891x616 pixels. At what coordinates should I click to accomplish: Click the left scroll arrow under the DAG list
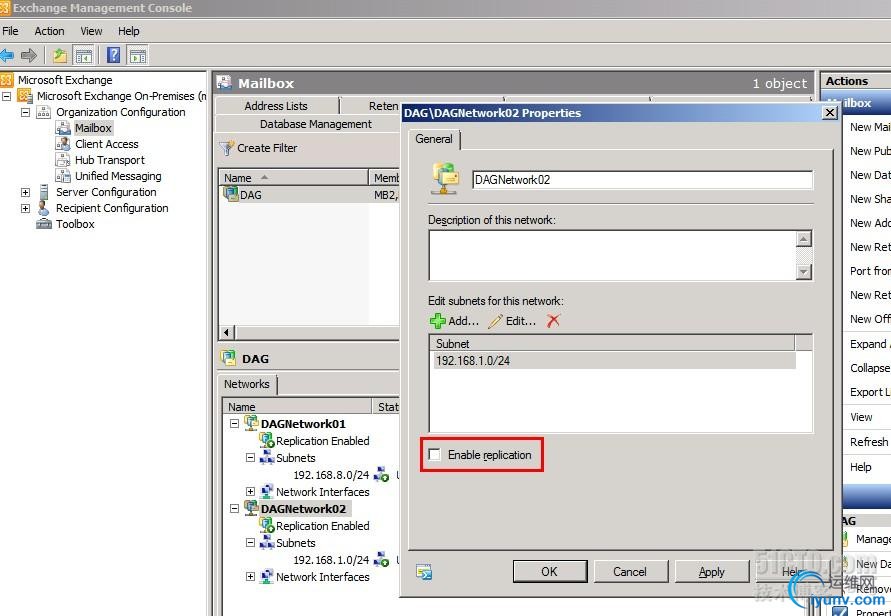[x=227, y=332]
